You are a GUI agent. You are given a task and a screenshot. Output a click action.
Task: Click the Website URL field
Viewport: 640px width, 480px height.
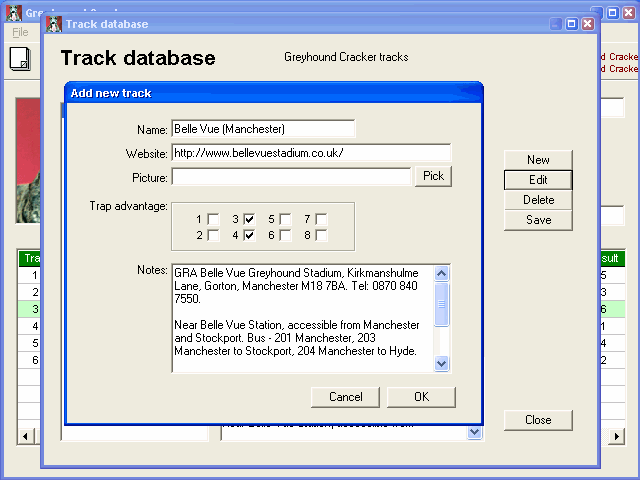pyautogui.click(x=311, y=153)
